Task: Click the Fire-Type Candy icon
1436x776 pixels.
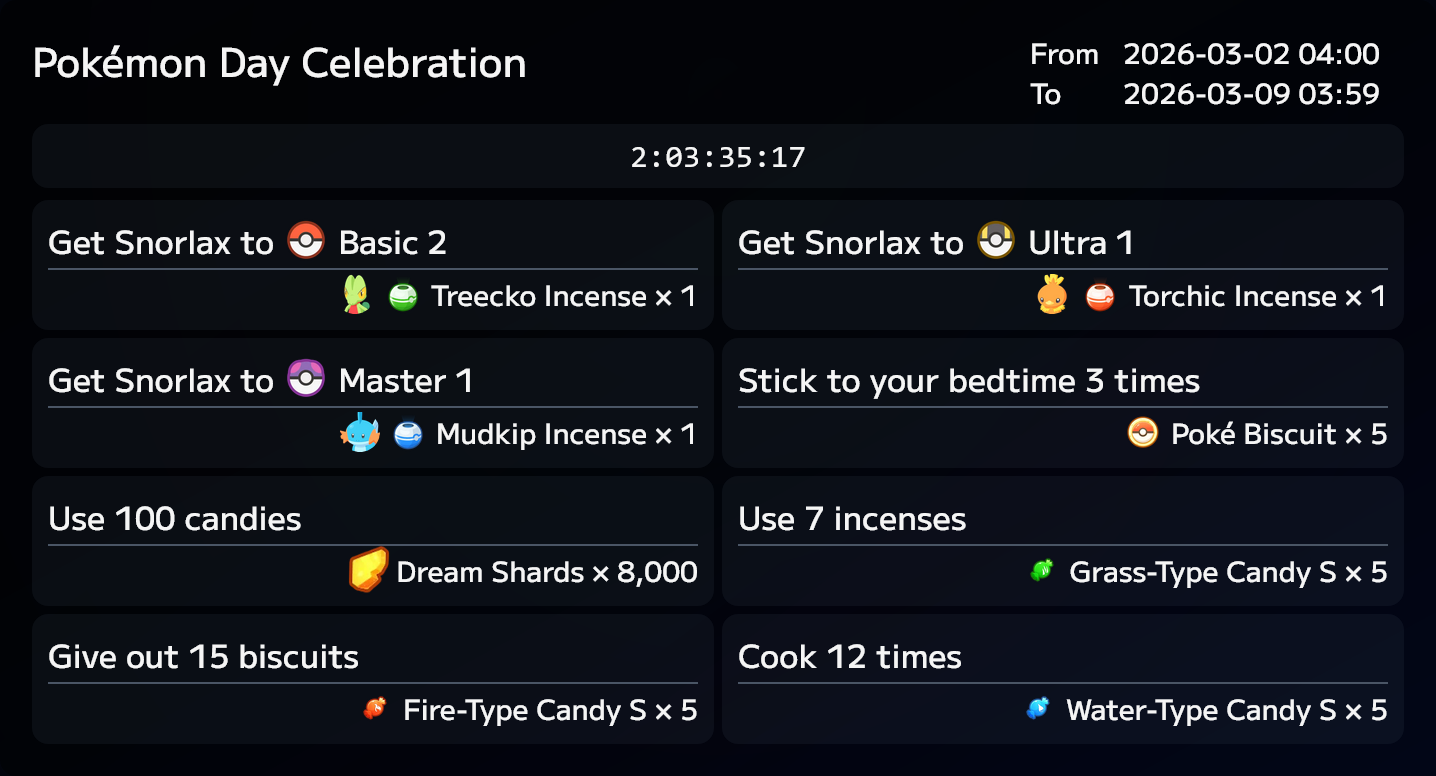Action: 375,710
